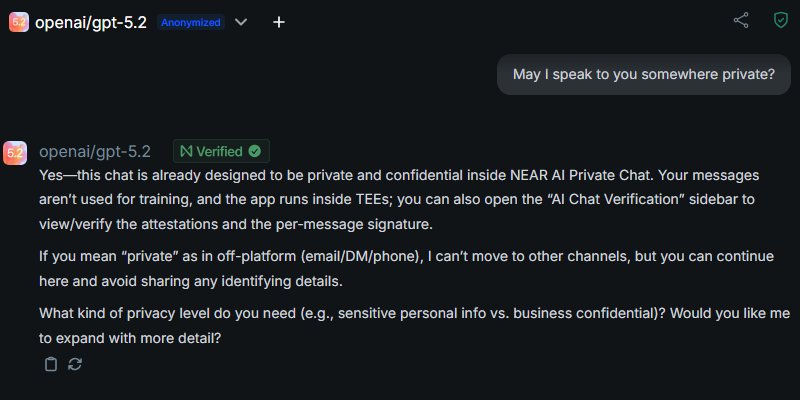Open the Verified badge details

[220, 152]
